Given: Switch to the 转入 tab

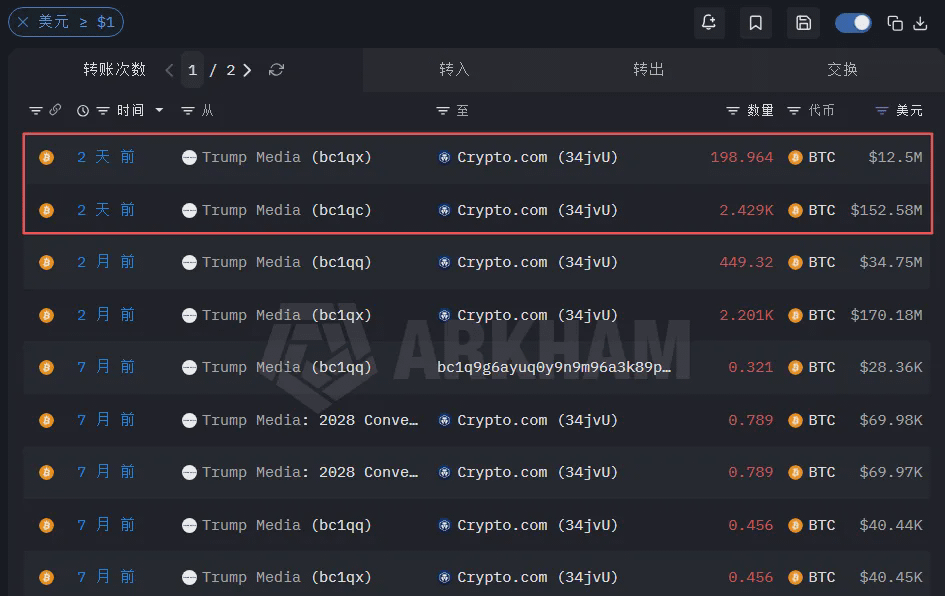Looking at the screenshot, I should pos(454,69).
